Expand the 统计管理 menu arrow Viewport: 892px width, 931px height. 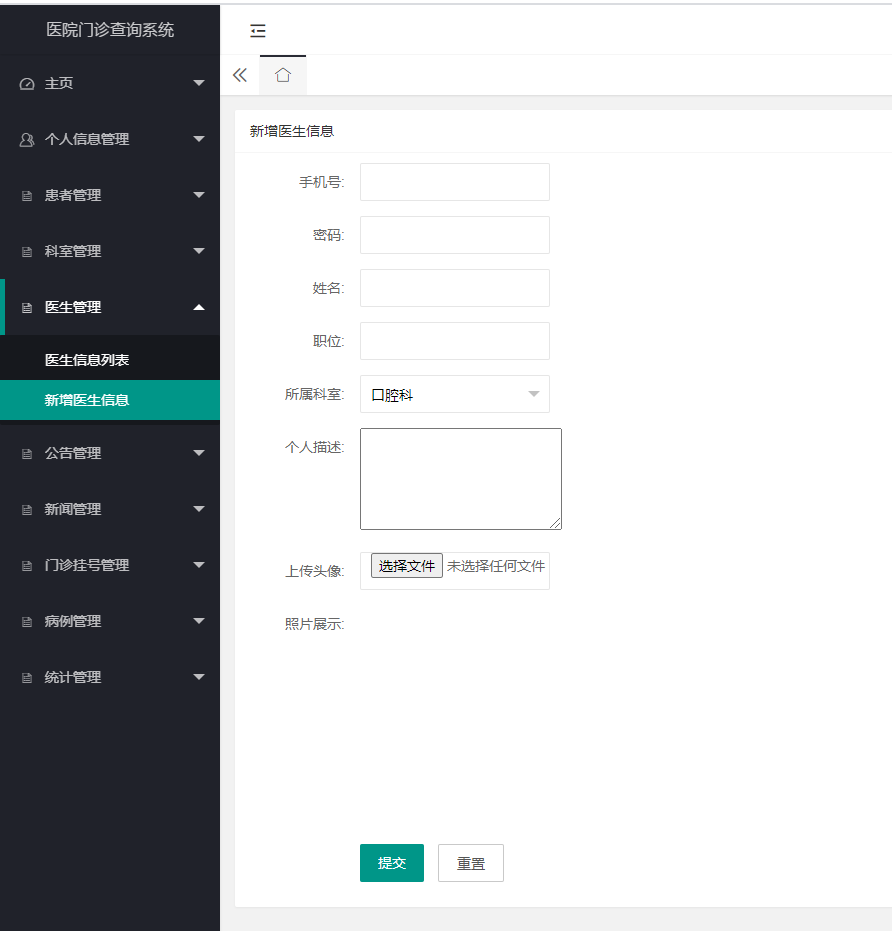click(x=199, y=677)
